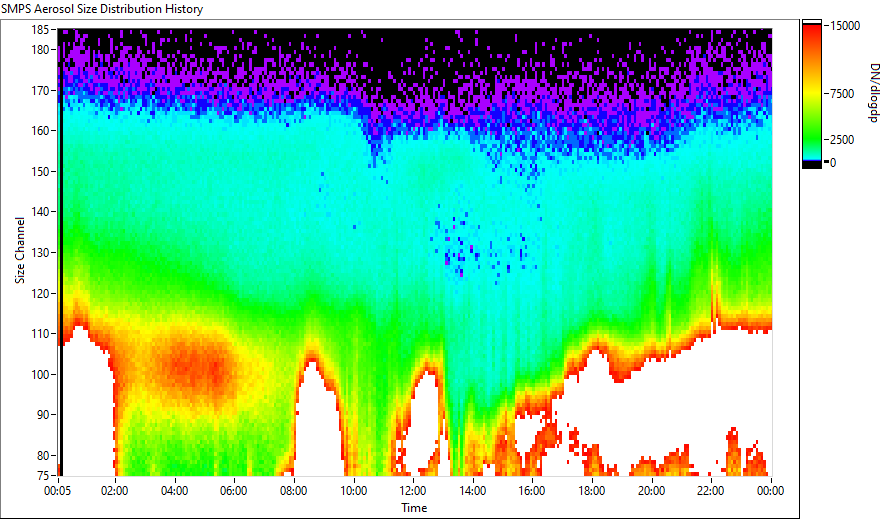Click the 14:00 time tick label
Viewport: 884px width, 519px height.
click(472, 491)
